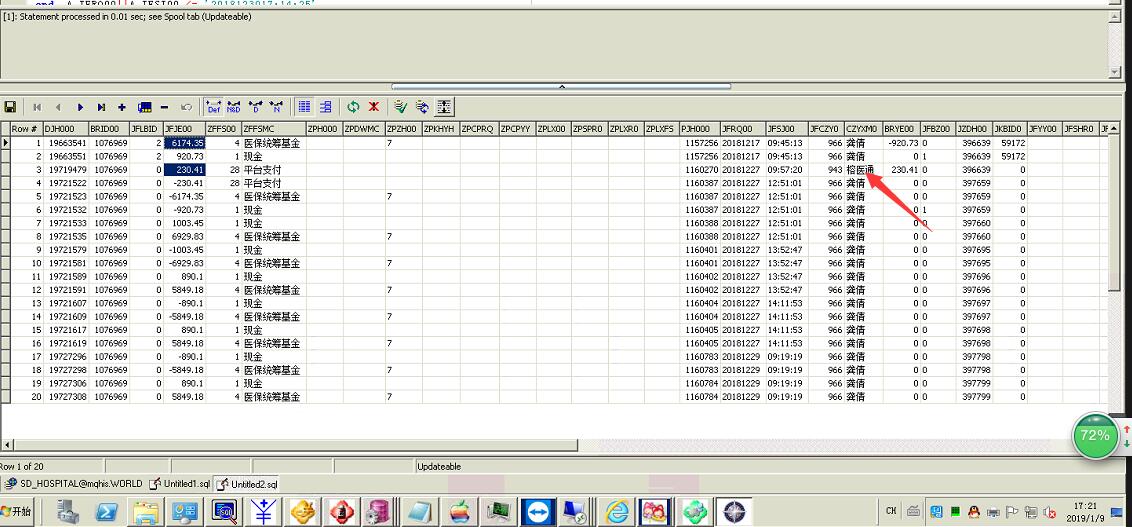Click the 09:57:20 time cell
Image resolution: width=1132 pixels, height=527 pixels.
[x=787, y=170]
